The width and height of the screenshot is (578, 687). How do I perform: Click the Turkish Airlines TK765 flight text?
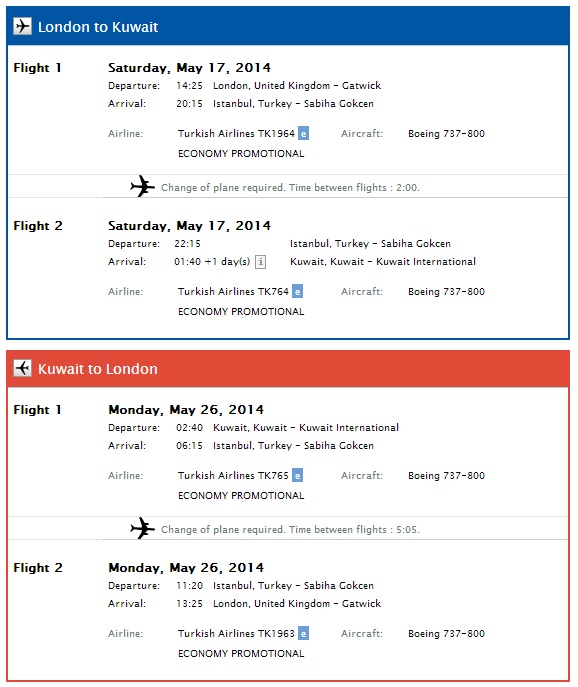[x=233, y=475]
